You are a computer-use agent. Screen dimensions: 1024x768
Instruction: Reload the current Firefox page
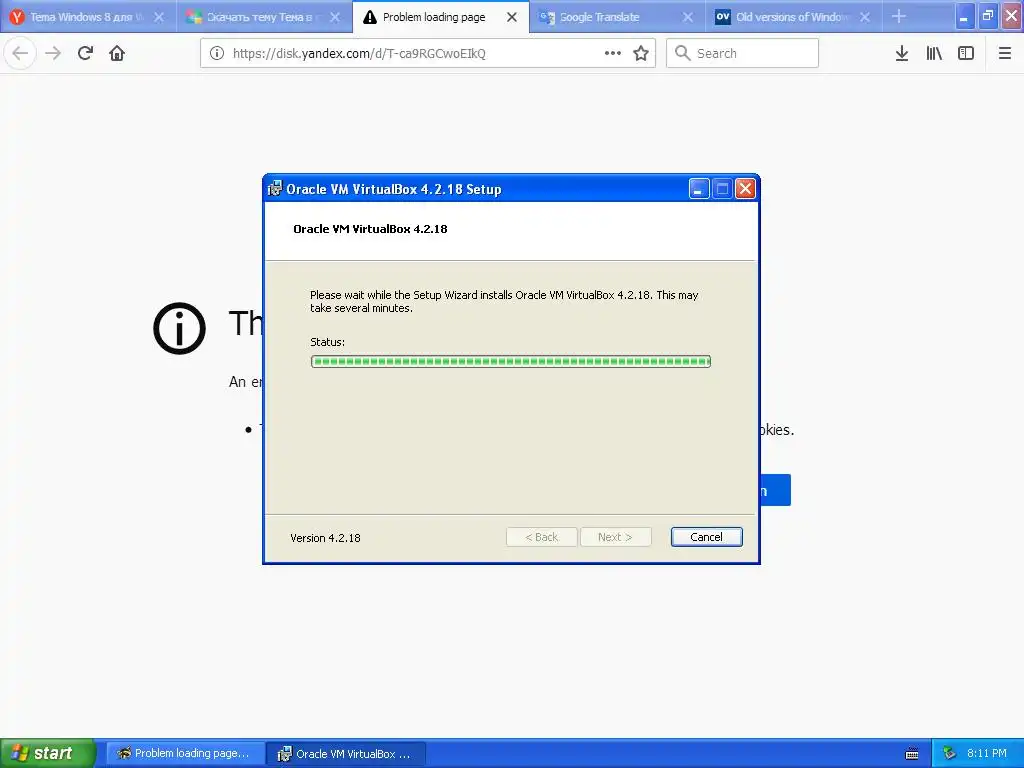[x=85, y=54]
